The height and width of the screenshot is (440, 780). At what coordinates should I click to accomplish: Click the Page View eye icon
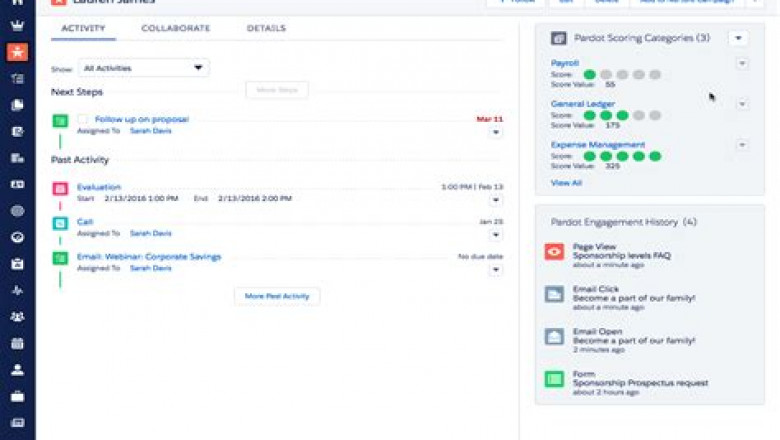[x=554, y=252]
